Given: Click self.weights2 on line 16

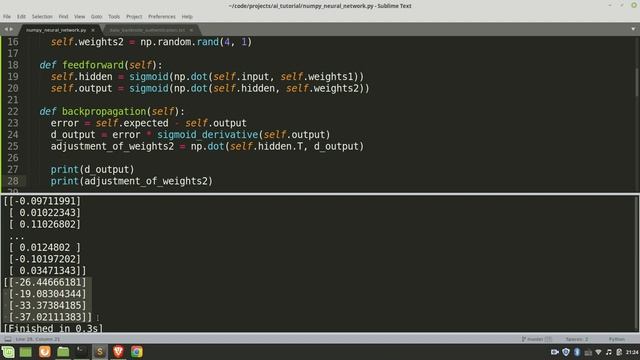Looking at the screenshot, I should (87, 42).
